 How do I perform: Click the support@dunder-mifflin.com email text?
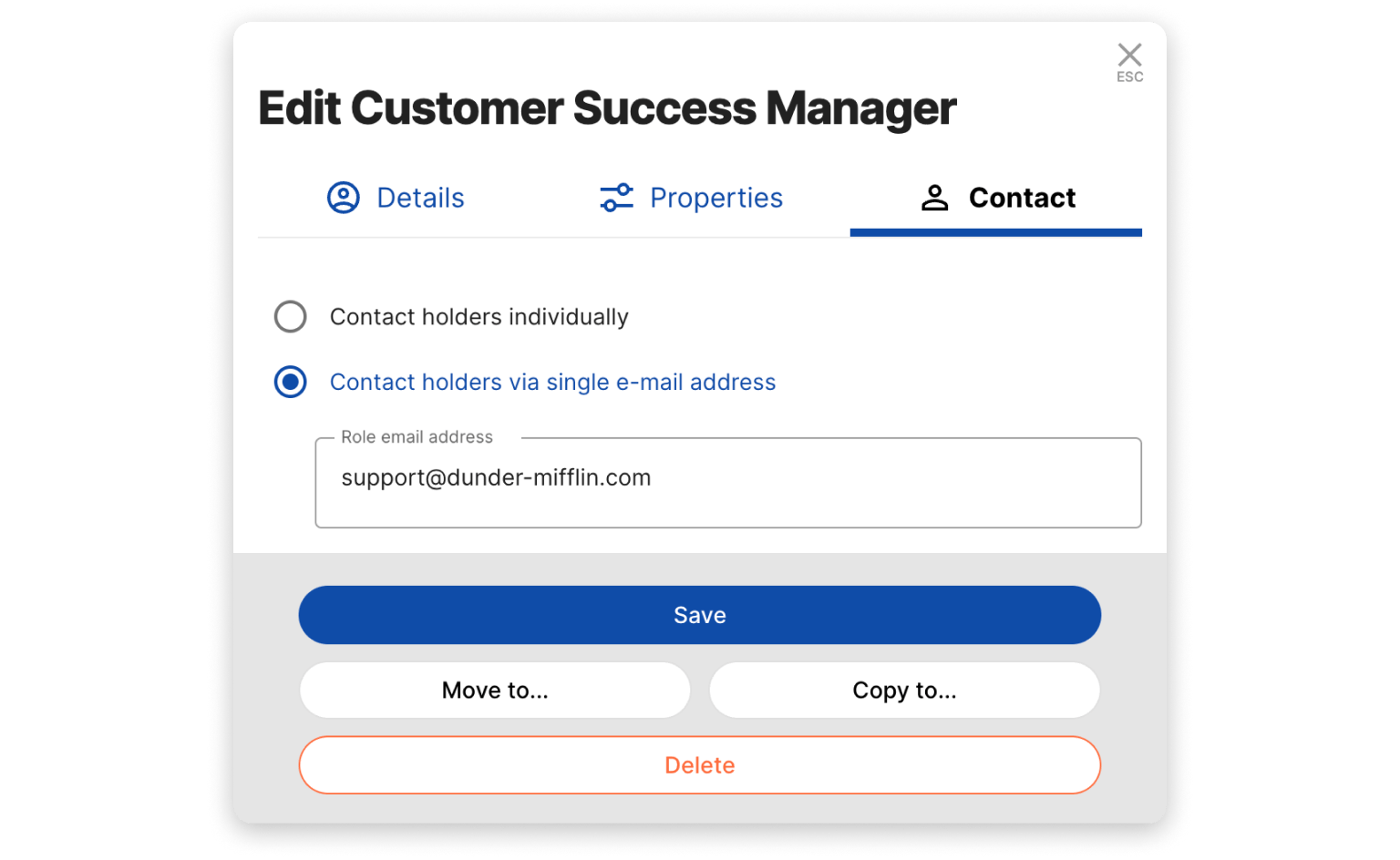click(496, 478)
